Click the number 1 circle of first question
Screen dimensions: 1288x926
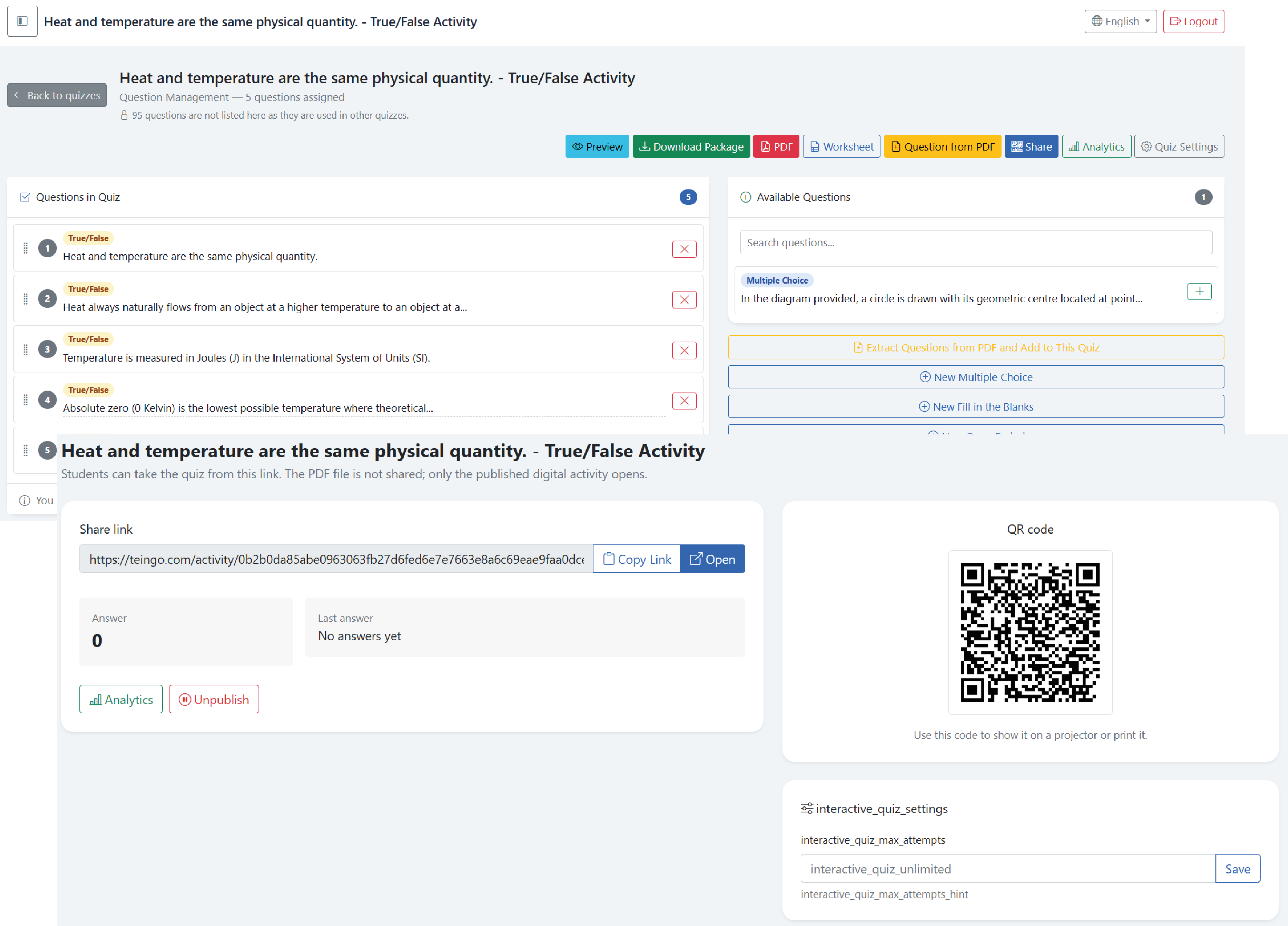click(47, 248)
